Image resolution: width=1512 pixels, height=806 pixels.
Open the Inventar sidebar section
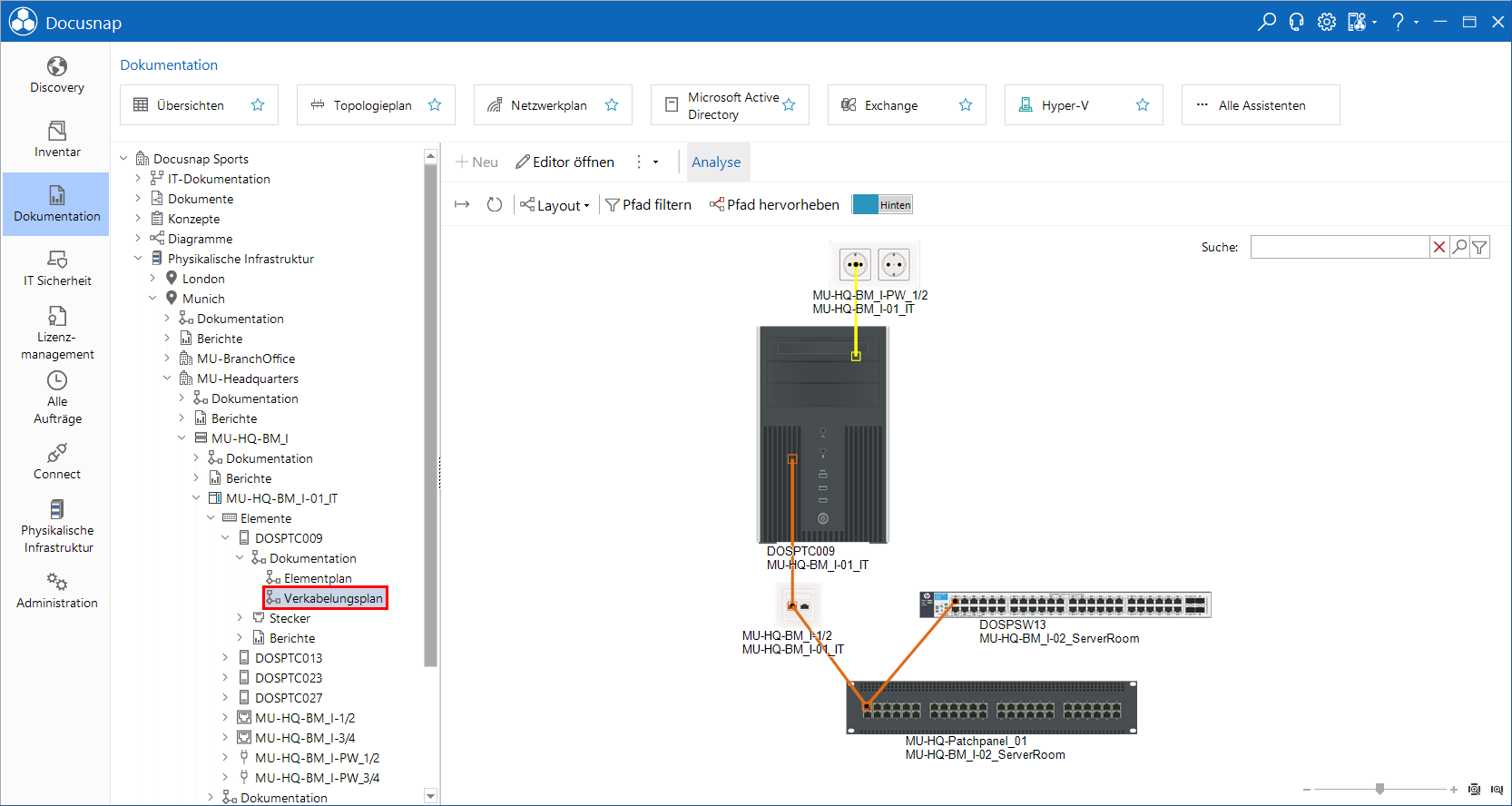[x=56, y=140]
